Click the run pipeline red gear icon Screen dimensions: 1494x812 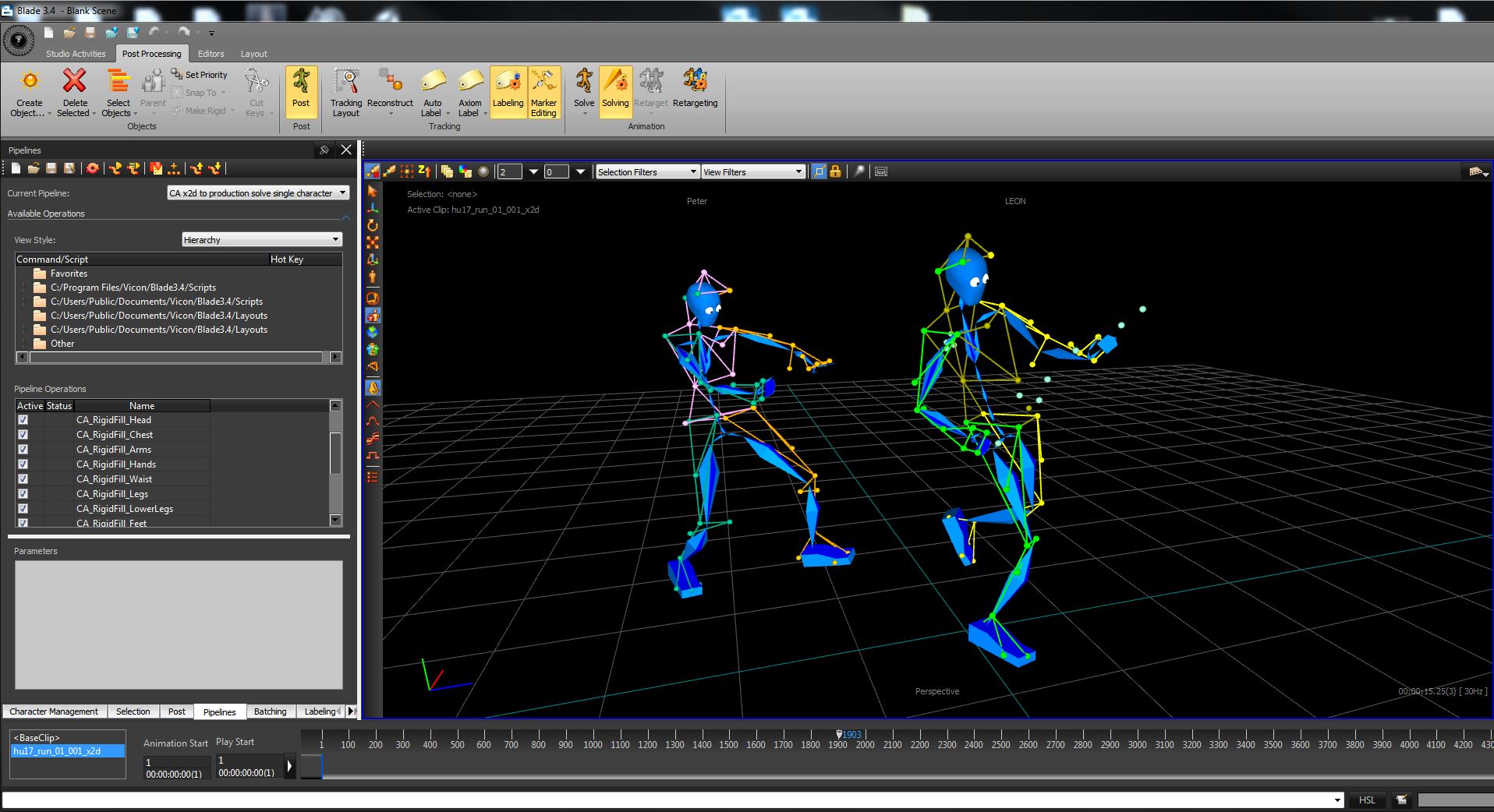[93, 168]
